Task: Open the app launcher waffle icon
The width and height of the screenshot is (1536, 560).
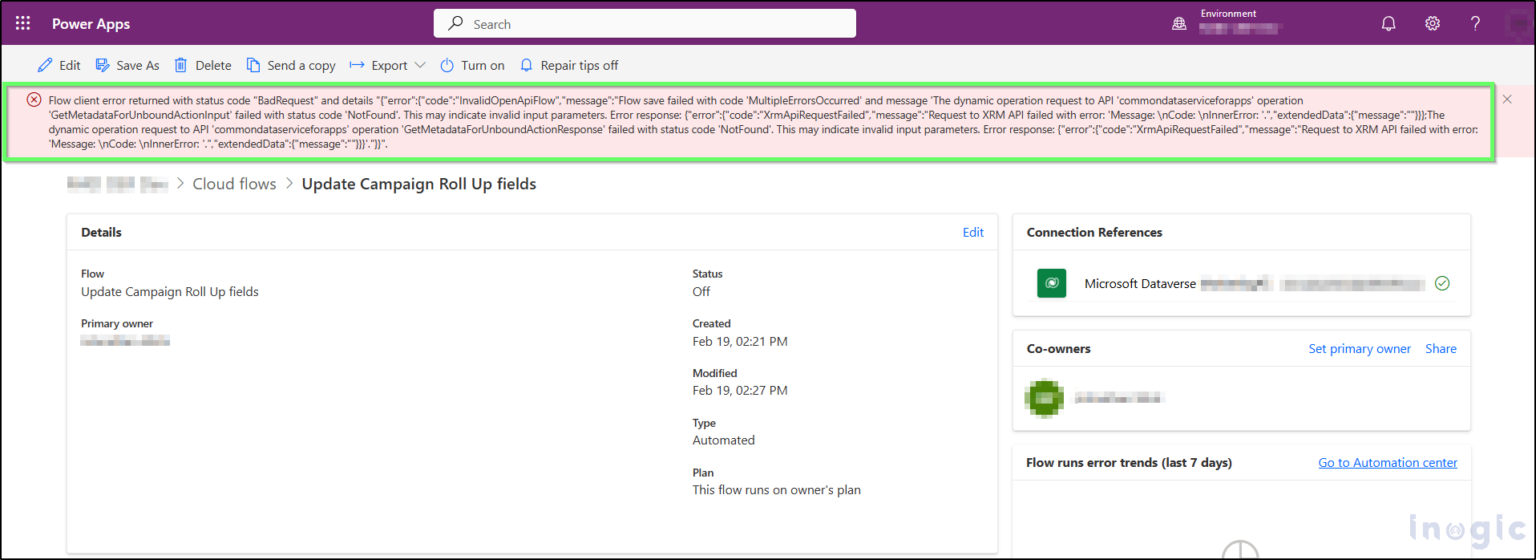Action: (x=23, y=23)
